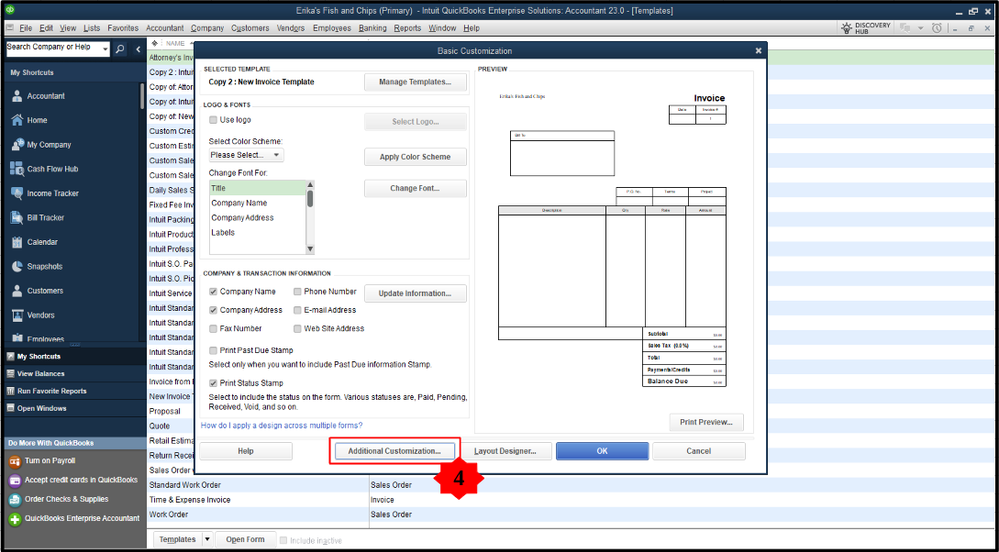Image resolution: width=999 pixels, height=552 pixels.
Task: Close the Basic Customization dialog
Action: (758, 50)
